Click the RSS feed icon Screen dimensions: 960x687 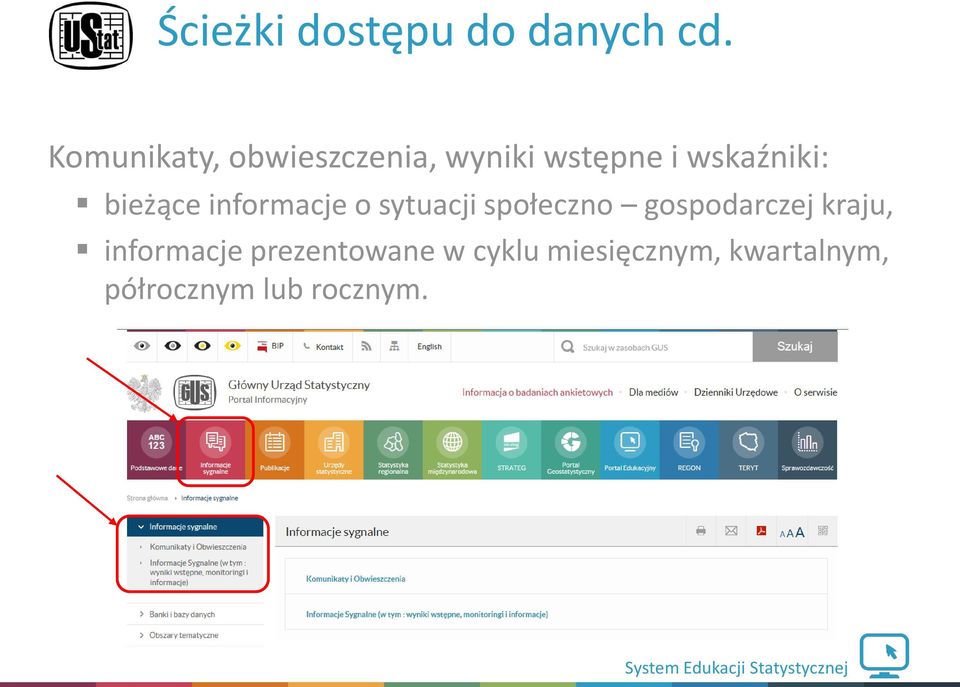tap(366, 347)
